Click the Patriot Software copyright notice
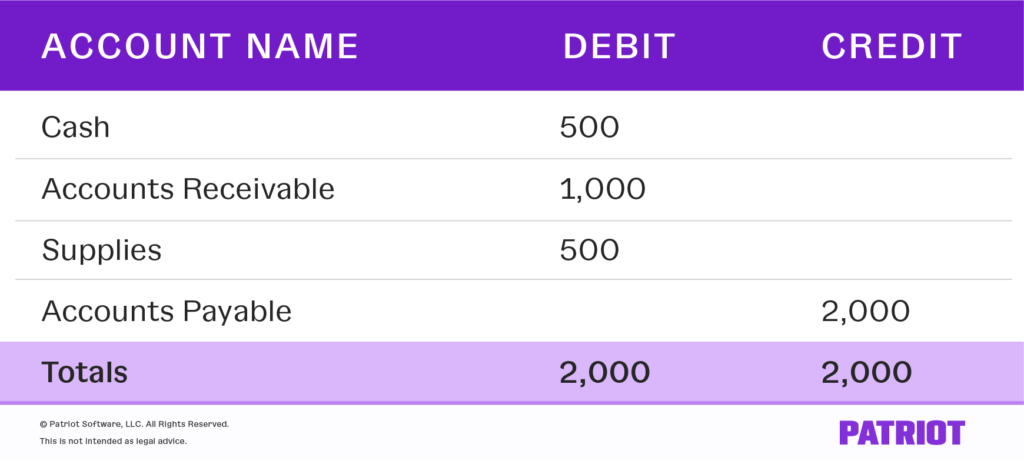The width and height of the screenshot is (1024, 461). (134, 424)
